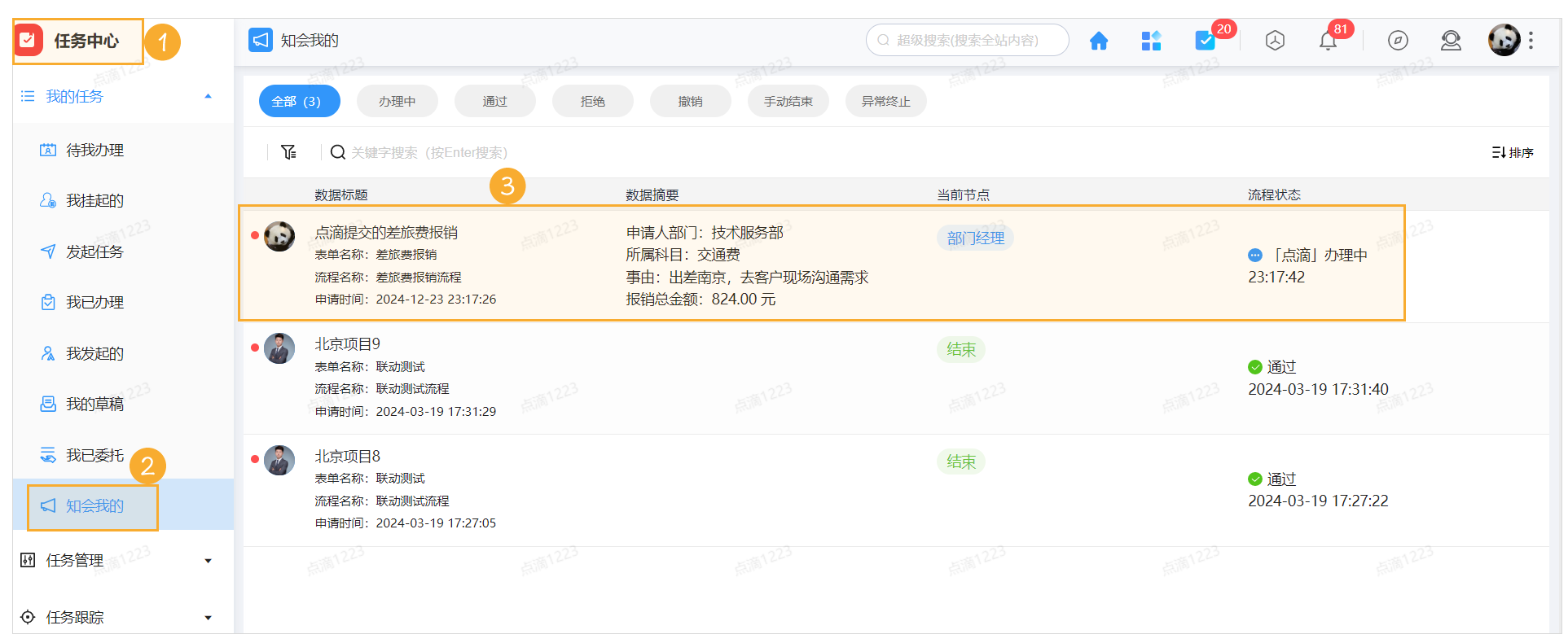This screenshot has width=1568, height=643.
Task: Click the 数据标题 column header
Action: click(x=341, y=195)
